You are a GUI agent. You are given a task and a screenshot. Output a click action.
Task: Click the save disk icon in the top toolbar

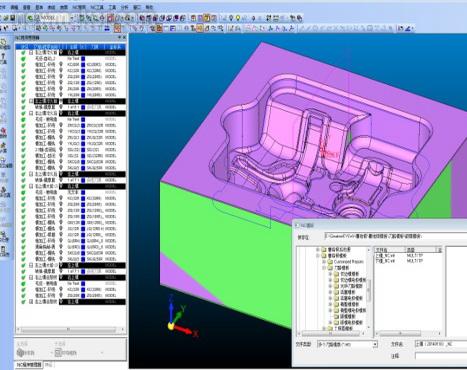point(12,18)
